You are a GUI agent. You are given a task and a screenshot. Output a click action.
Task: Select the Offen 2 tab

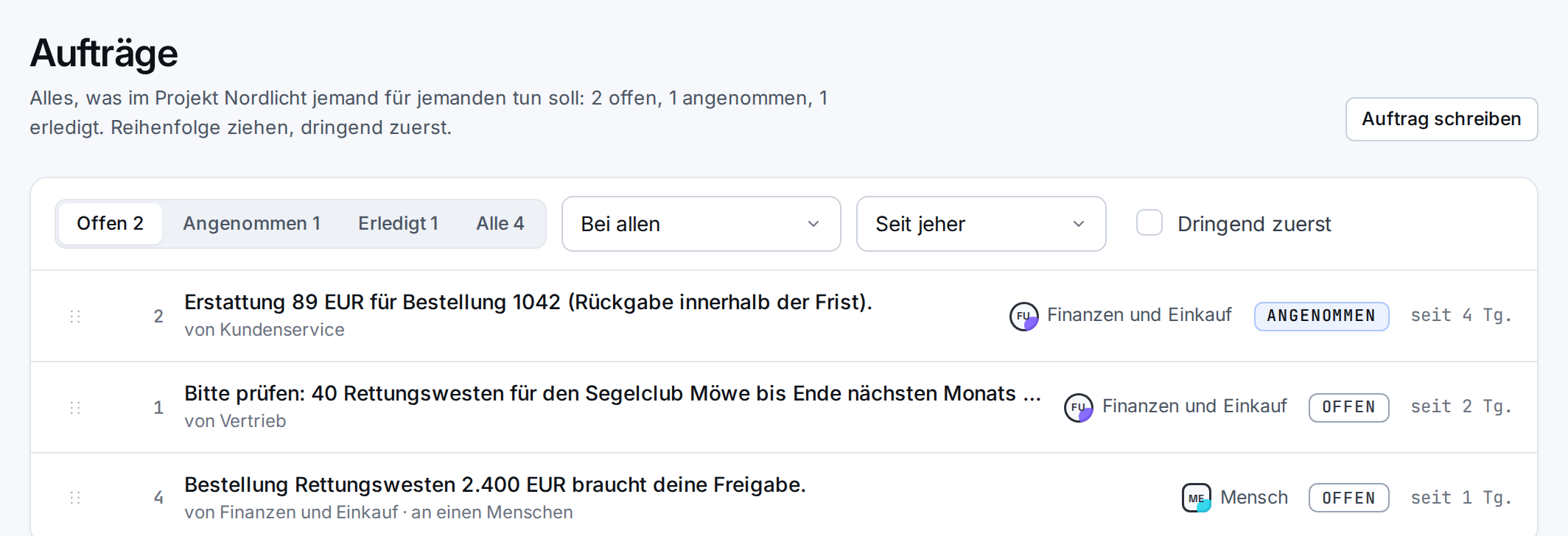(x=110, y=224)
